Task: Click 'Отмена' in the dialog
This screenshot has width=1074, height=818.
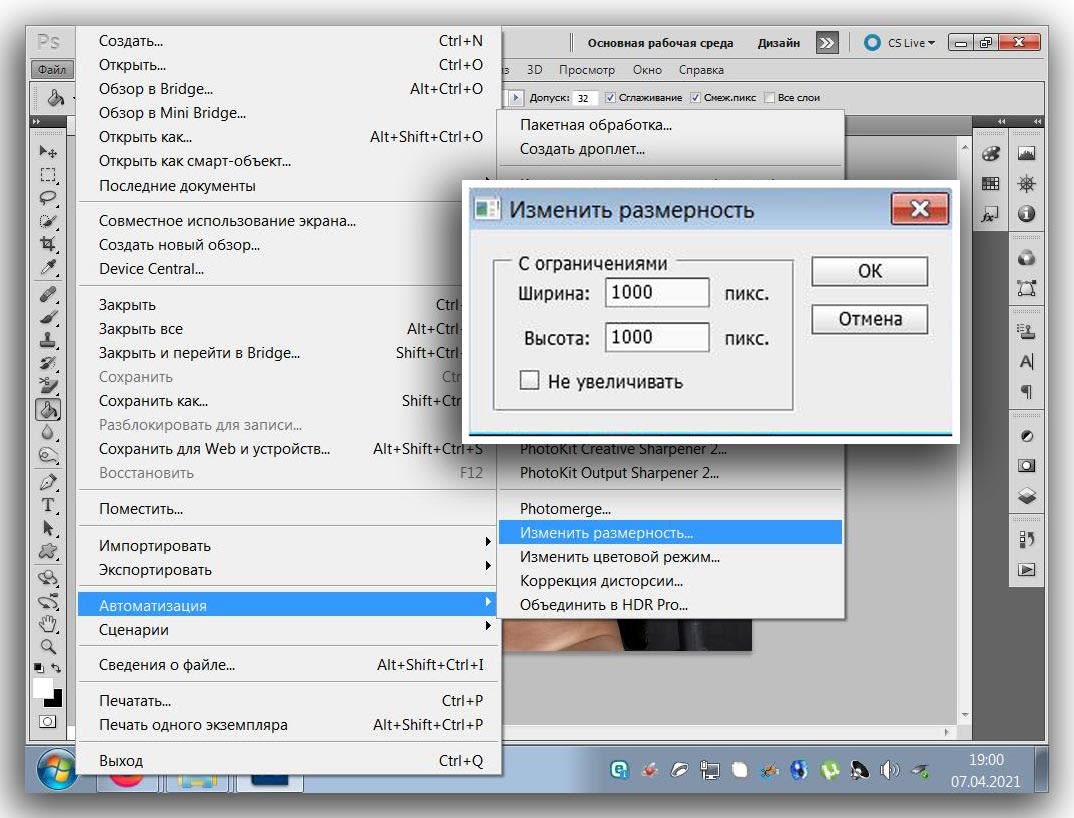Action: (x=869, y=319)
